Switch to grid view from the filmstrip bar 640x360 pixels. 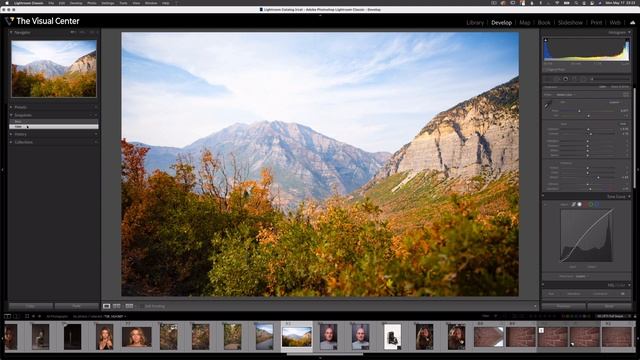[27, 316]
